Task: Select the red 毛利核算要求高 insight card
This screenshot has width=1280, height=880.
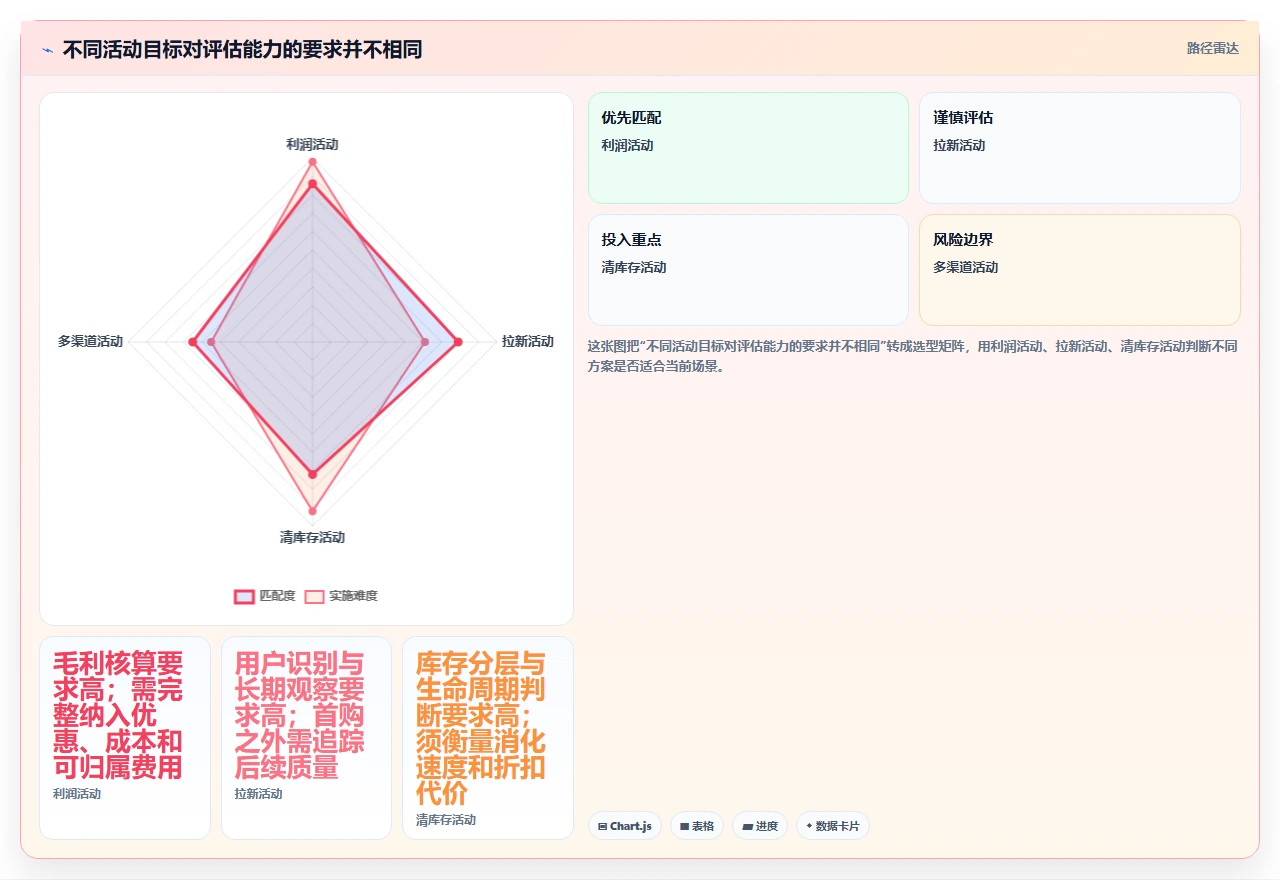Action: pos(125,738)
